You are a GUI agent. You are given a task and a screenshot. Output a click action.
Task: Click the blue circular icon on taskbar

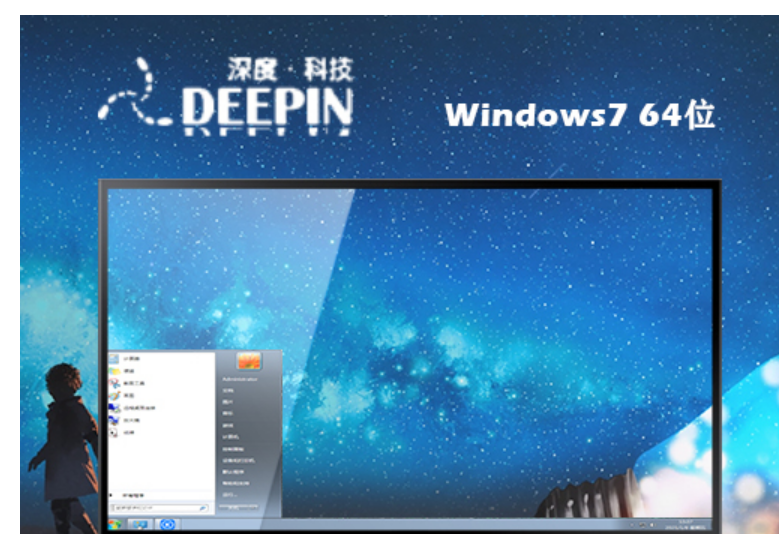[x=167, y=524]
